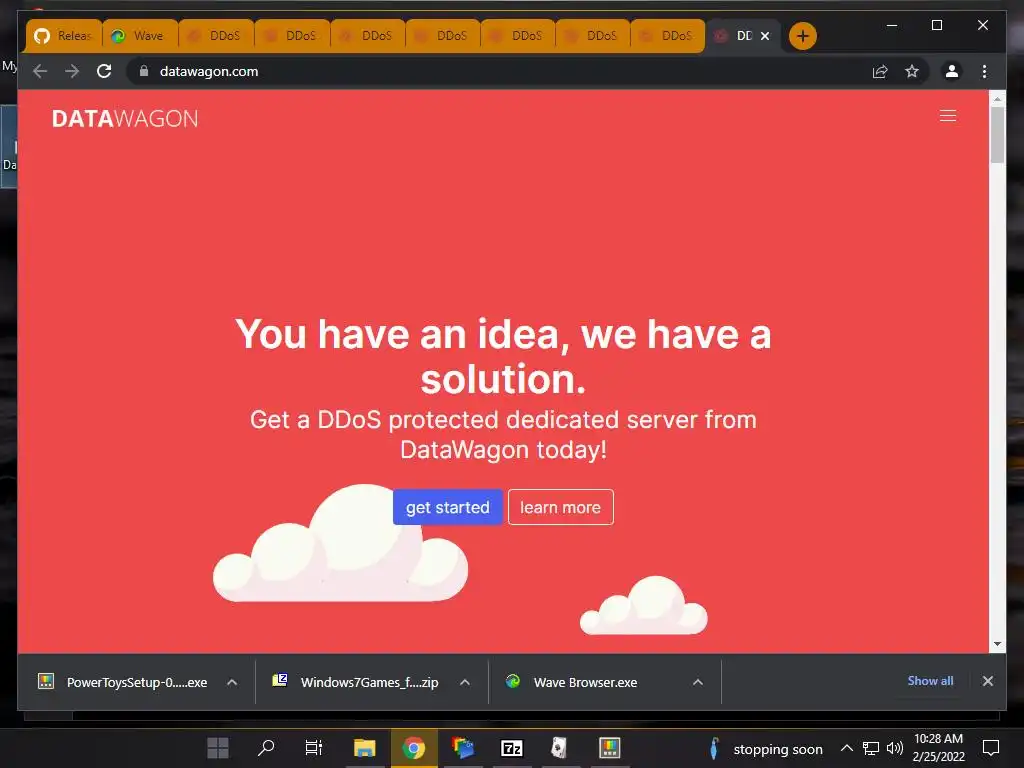Click Chrome icon on taskbar
The image size is (1024, 768).
pos(413,747)
